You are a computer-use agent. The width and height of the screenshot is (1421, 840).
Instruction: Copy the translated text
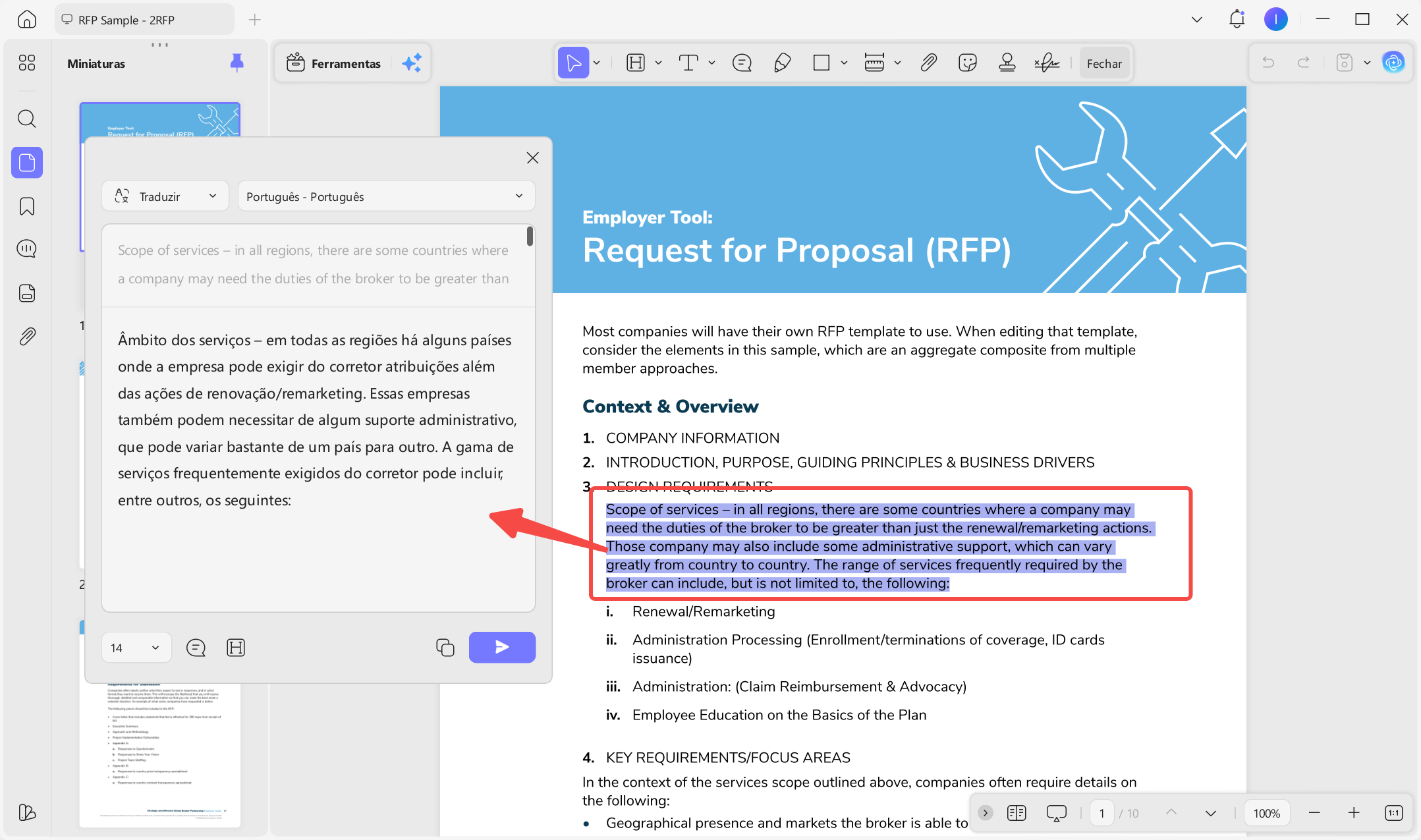pyautogui.click(x=445, y=648)
